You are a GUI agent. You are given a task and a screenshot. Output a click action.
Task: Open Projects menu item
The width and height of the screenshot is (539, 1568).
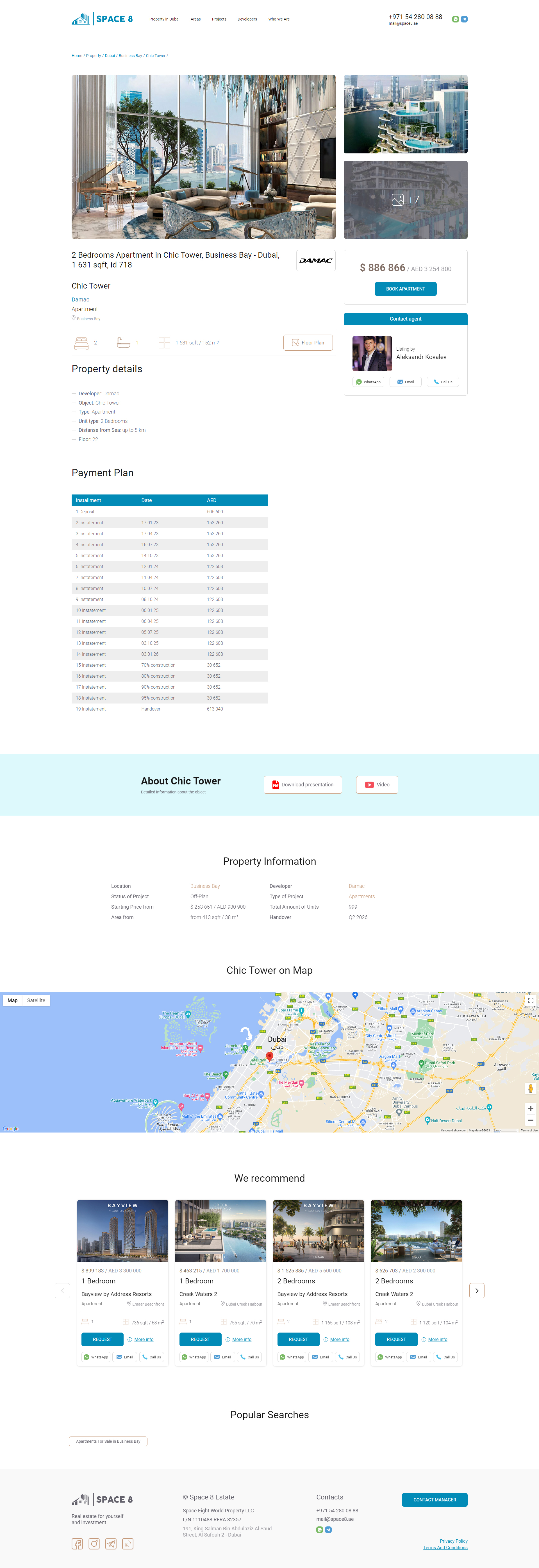219,19
